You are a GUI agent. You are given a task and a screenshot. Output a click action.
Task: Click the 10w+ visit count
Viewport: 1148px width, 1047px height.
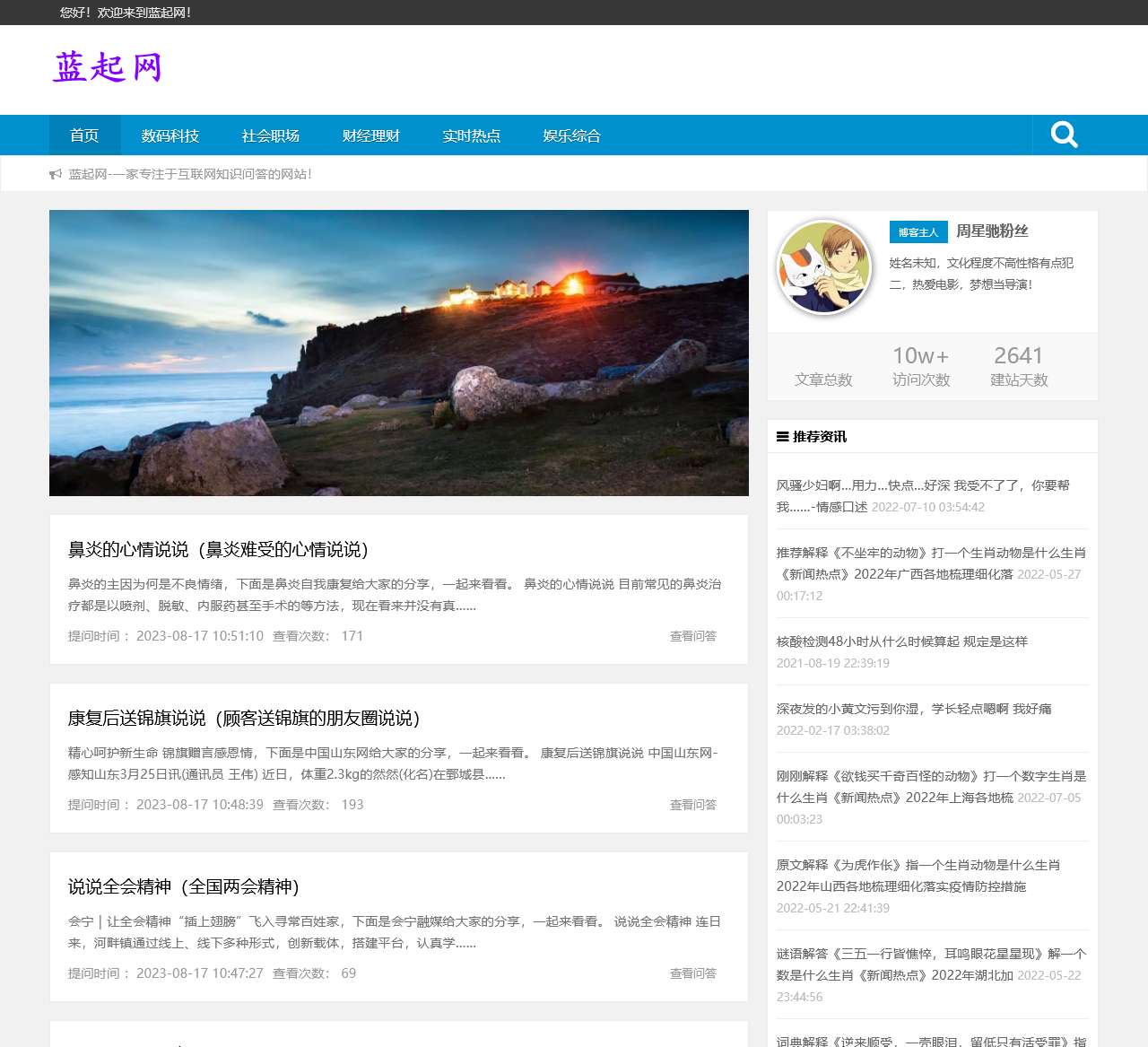[x=921, y=356]
